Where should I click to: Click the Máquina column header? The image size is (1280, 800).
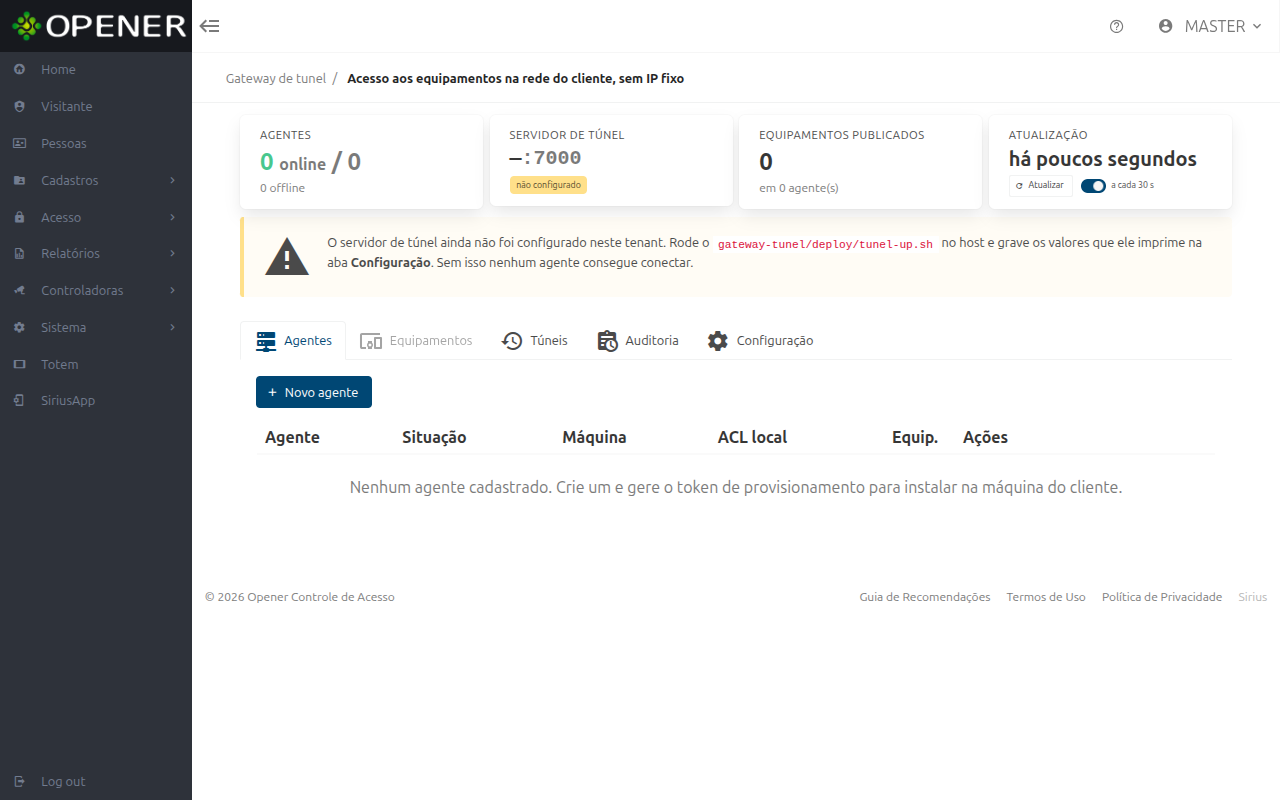point(594,437)
